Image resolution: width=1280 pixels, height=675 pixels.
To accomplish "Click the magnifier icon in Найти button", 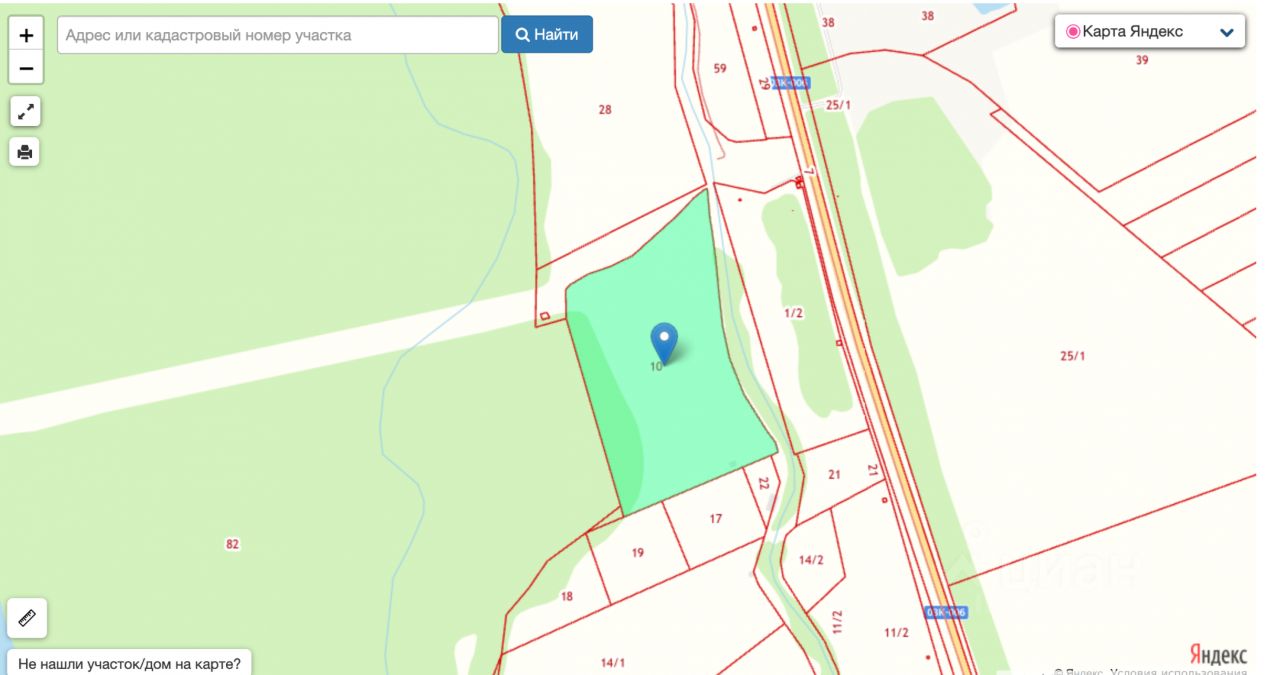I will [522, 35].
